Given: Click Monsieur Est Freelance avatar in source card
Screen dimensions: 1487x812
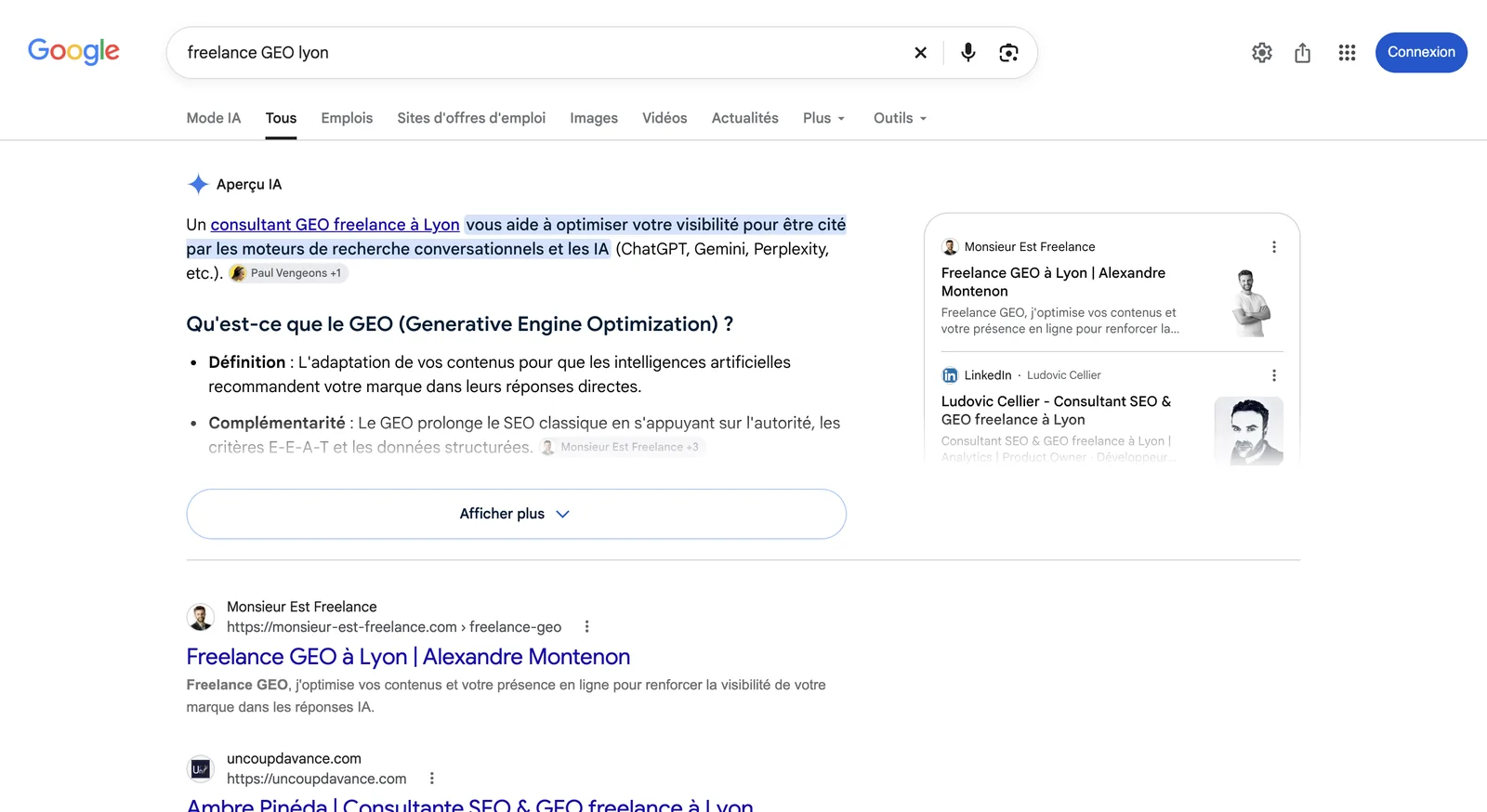Looking at the screenshot, I should tap(950, 247).
